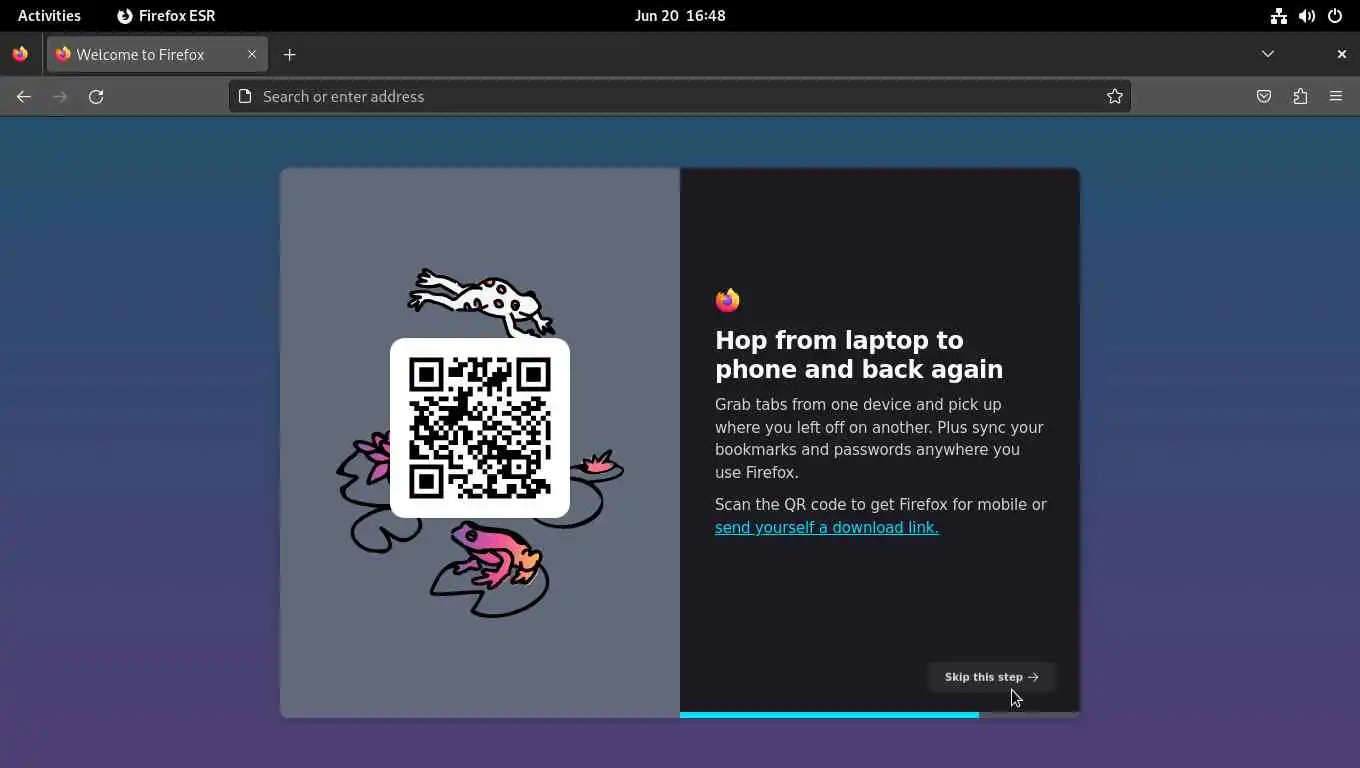The height and width of the screenshot is (768, 1360).
Task: Open the Firefox application menu
Action: [1336, 96]
